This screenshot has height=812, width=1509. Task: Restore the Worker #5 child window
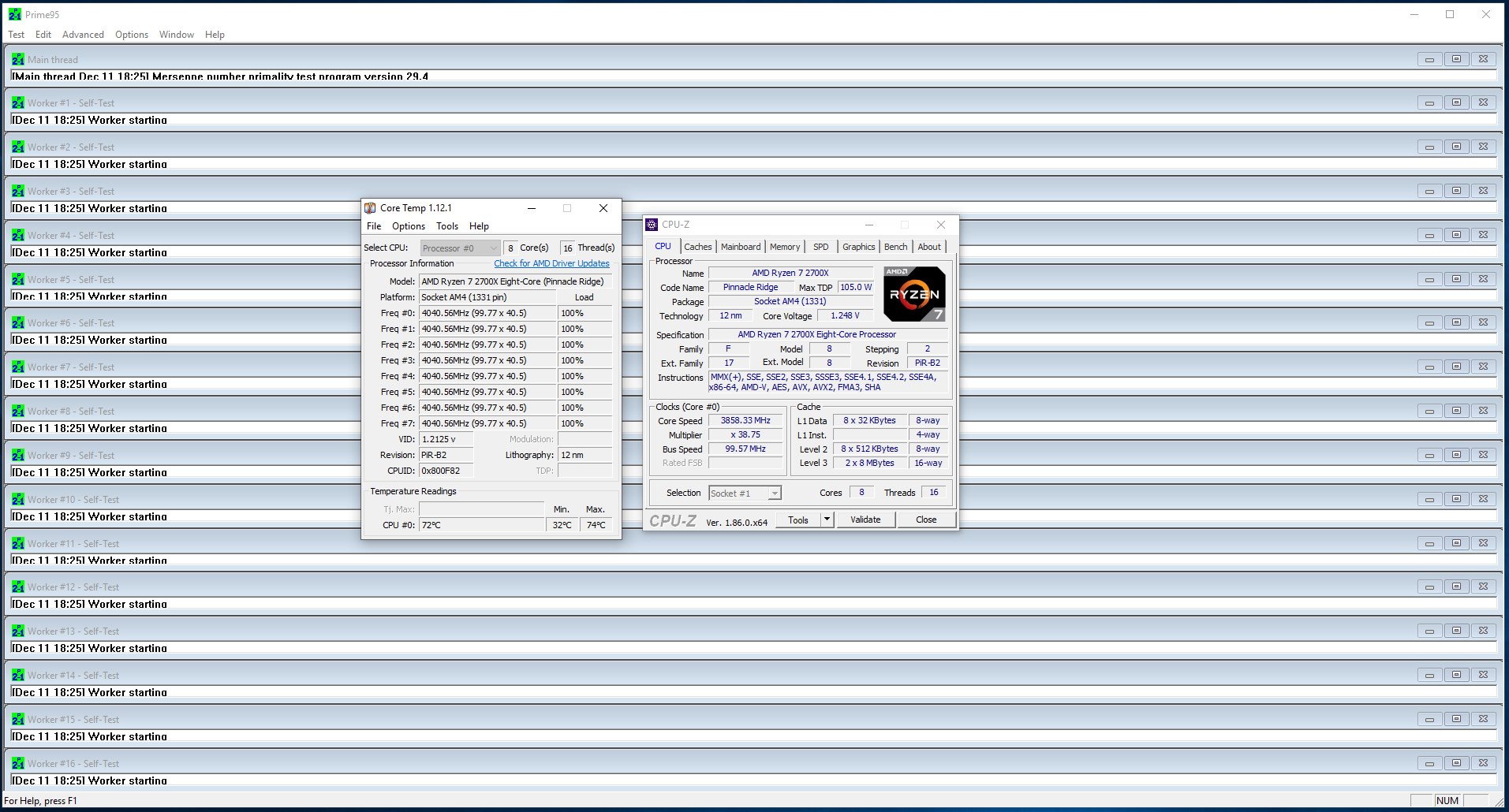coord(1456,279)
